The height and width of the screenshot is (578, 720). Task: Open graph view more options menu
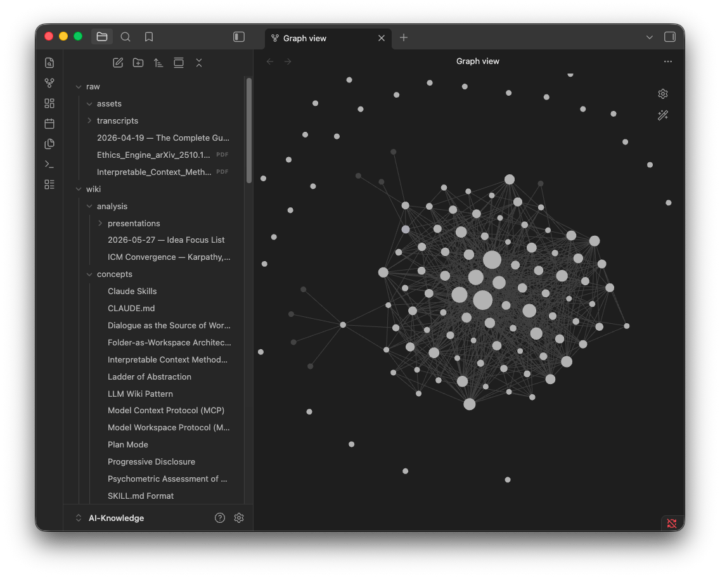(x=668, y=61)
